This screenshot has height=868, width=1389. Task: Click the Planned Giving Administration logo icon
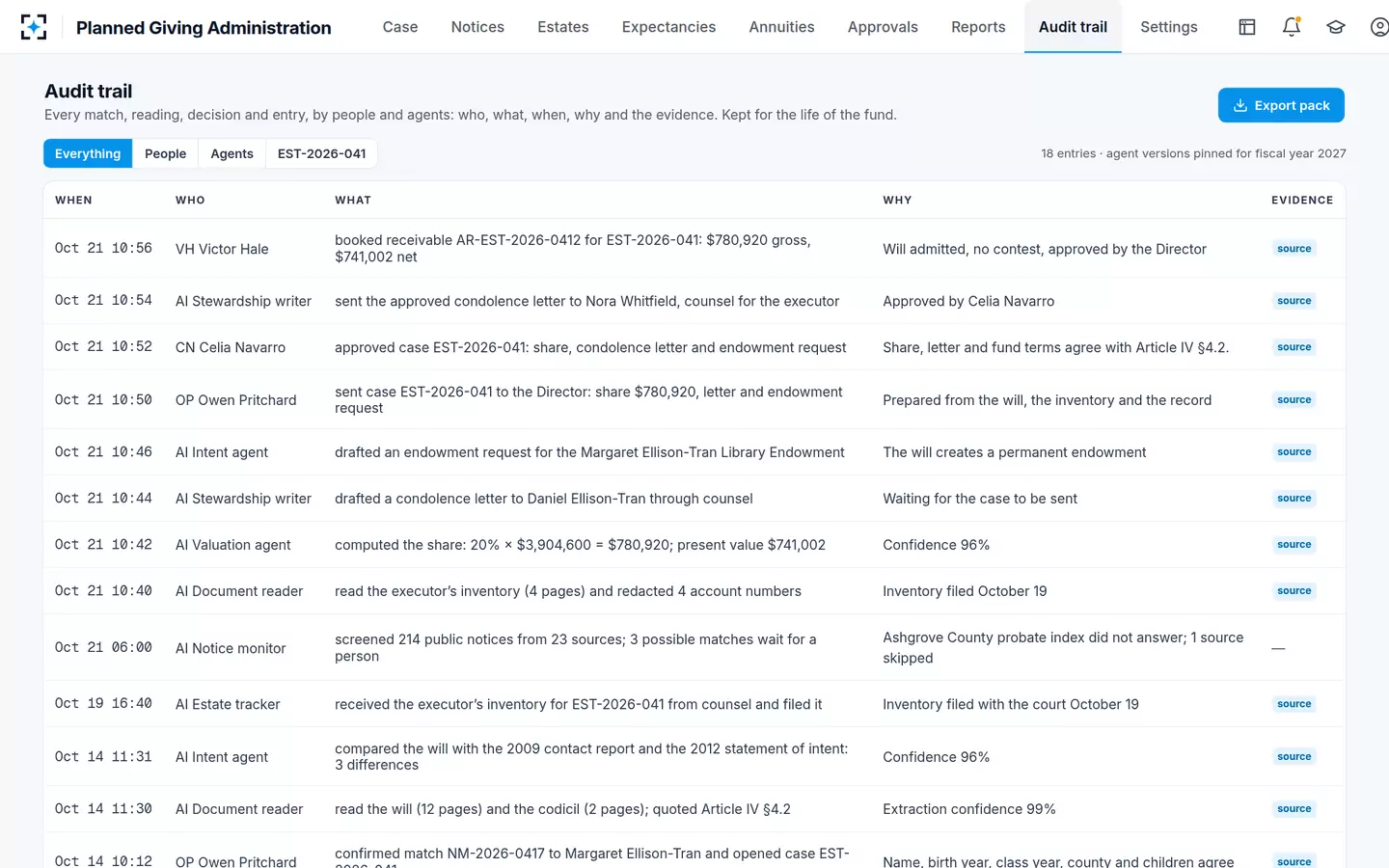(x=34, y=27)
